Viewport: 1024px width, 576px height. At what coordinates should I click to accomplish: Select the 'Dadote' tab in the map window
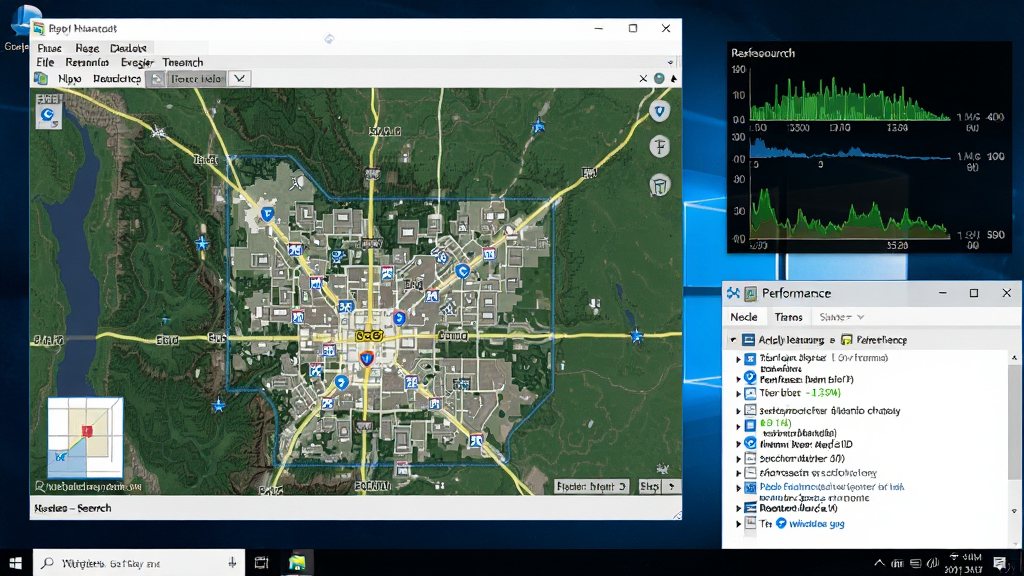coord(128,48)
